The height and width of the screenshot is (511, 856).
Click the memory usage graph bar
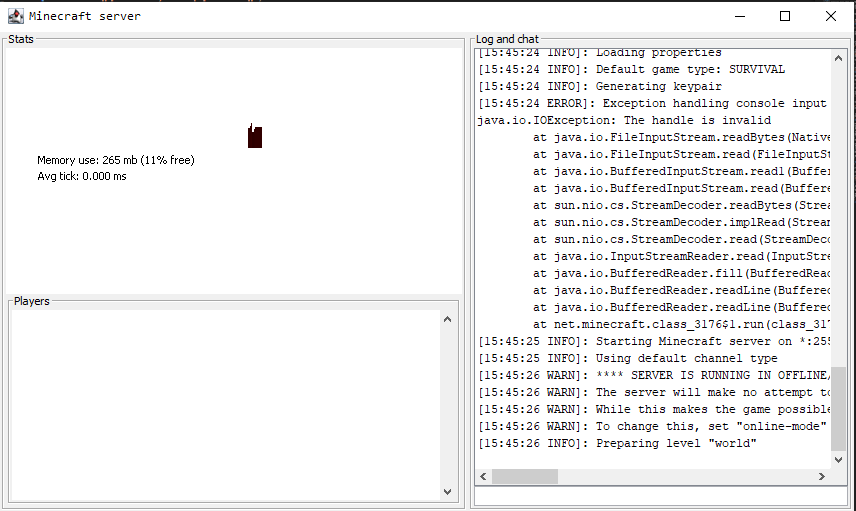(x=254, y=135)
